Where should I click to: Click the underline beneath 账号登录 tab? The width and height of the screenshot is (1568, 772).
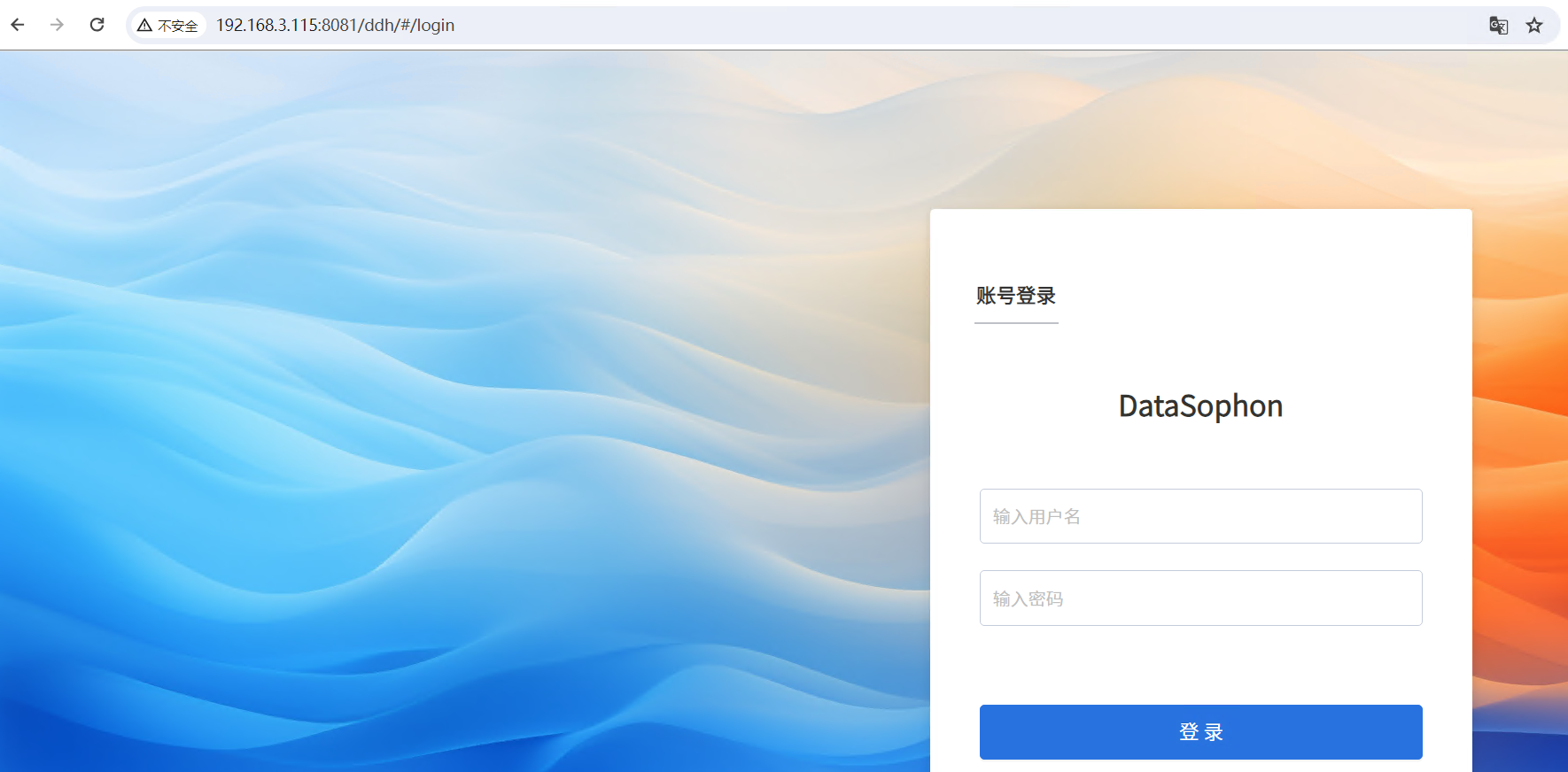pos(1016,323)
